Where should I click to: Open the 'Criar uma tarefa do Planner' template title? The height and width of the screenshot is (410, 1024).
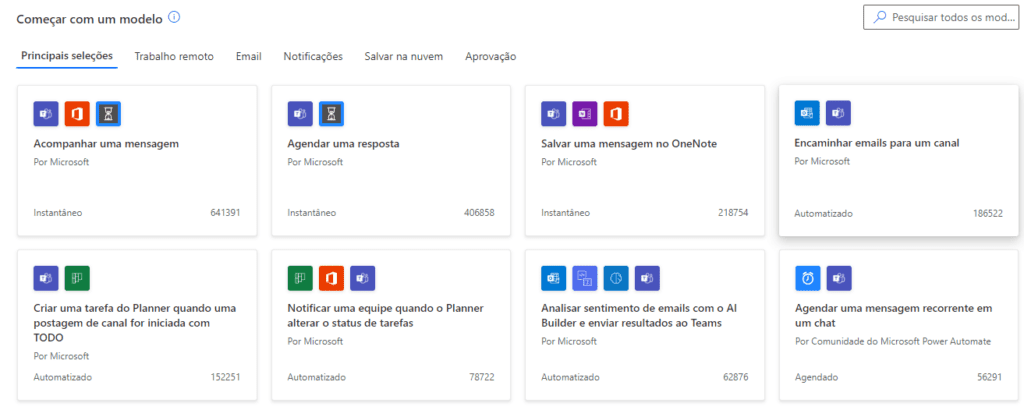click(135, 323)
